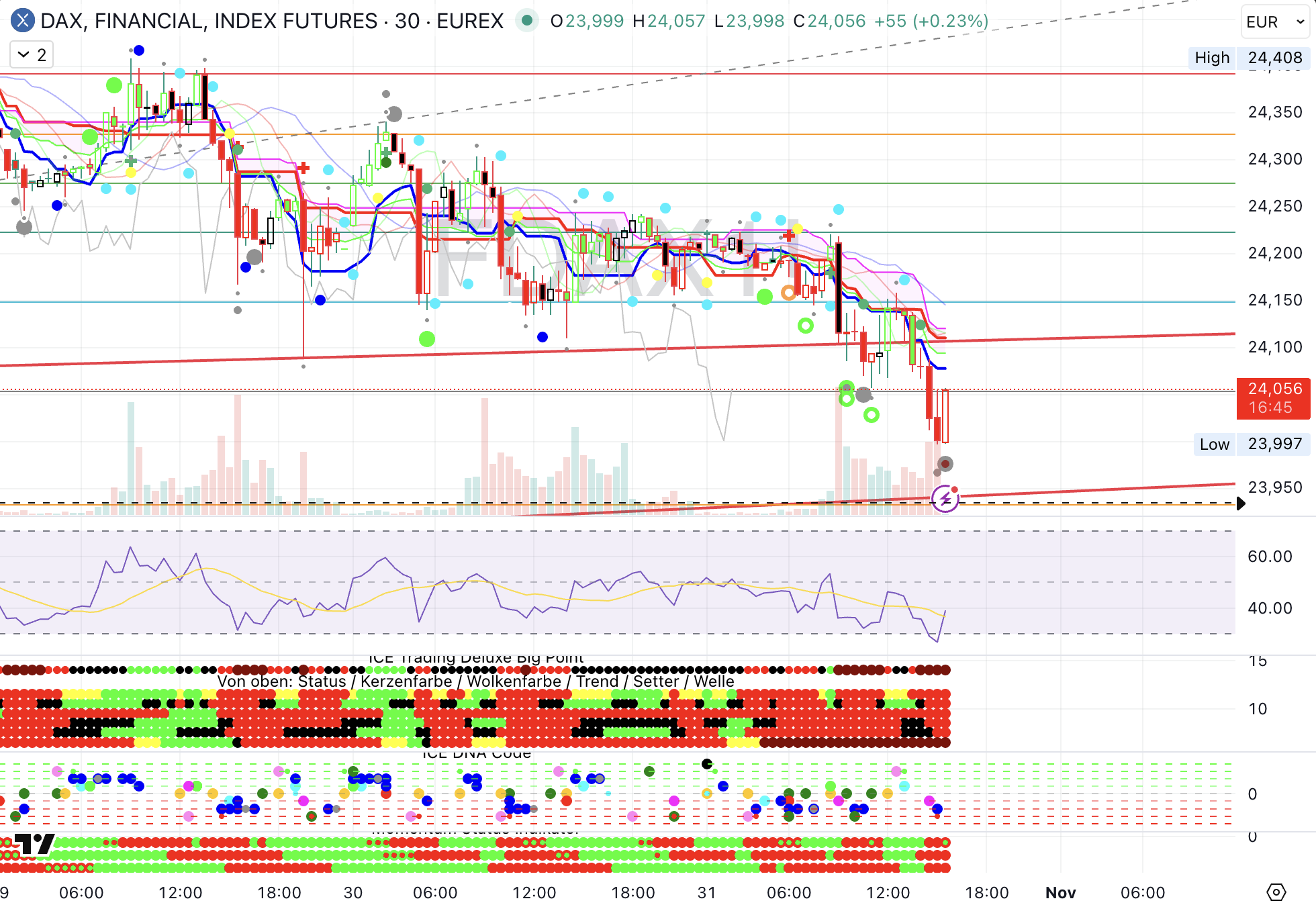Open the EUR currency dropdown
Screen dimensions: 1316x909
click(1274, 22)
